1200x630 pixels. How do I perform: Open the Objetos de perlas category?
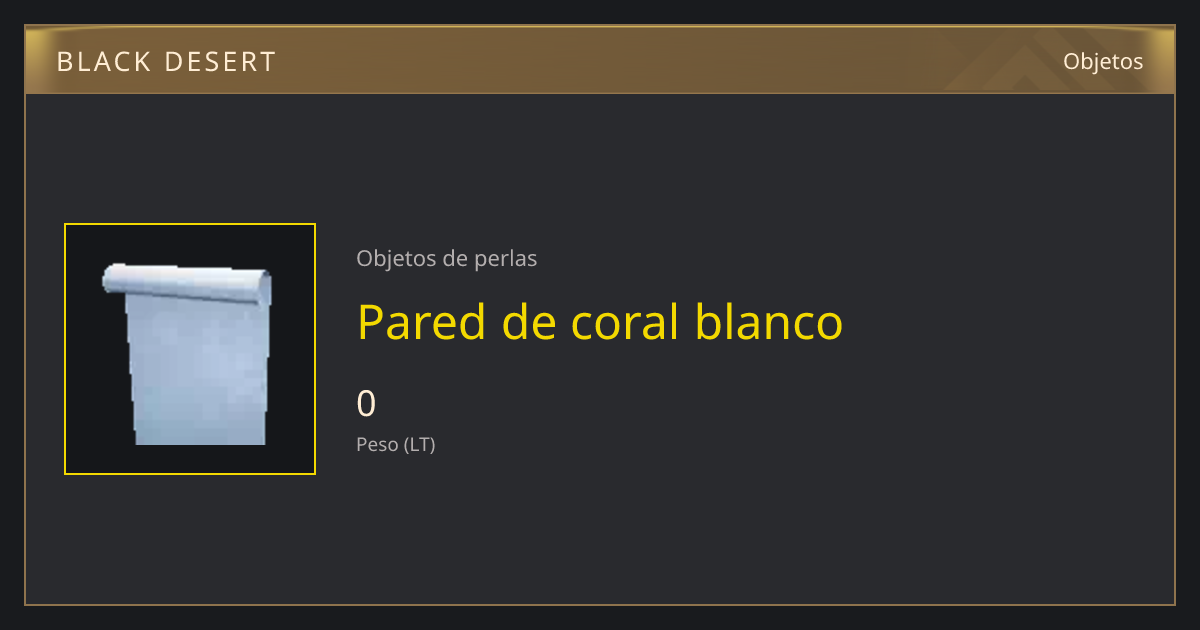point(446,258)
